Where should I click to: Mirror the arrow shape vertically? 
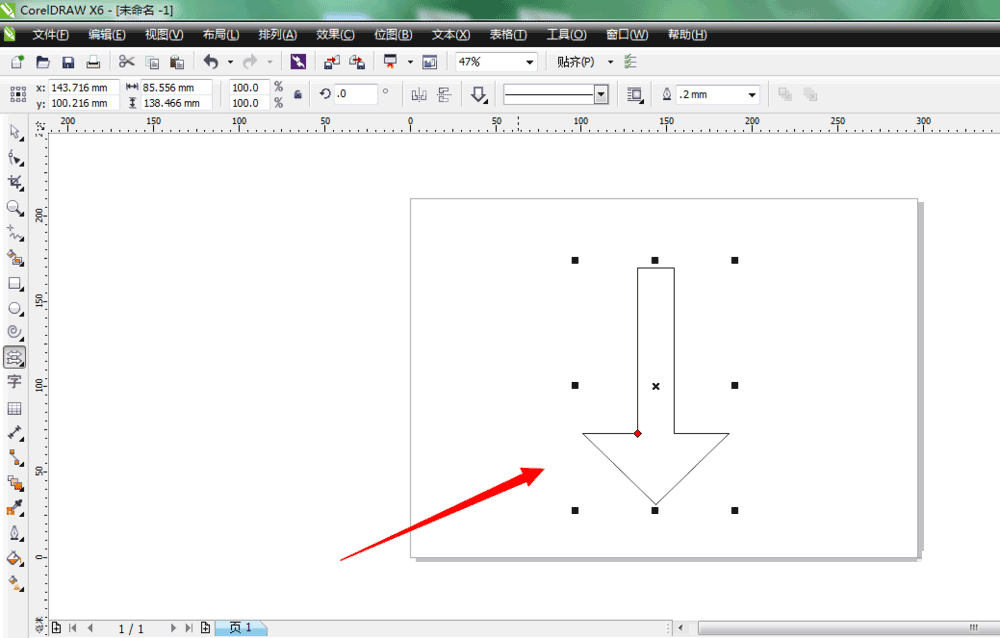point(445,95)
